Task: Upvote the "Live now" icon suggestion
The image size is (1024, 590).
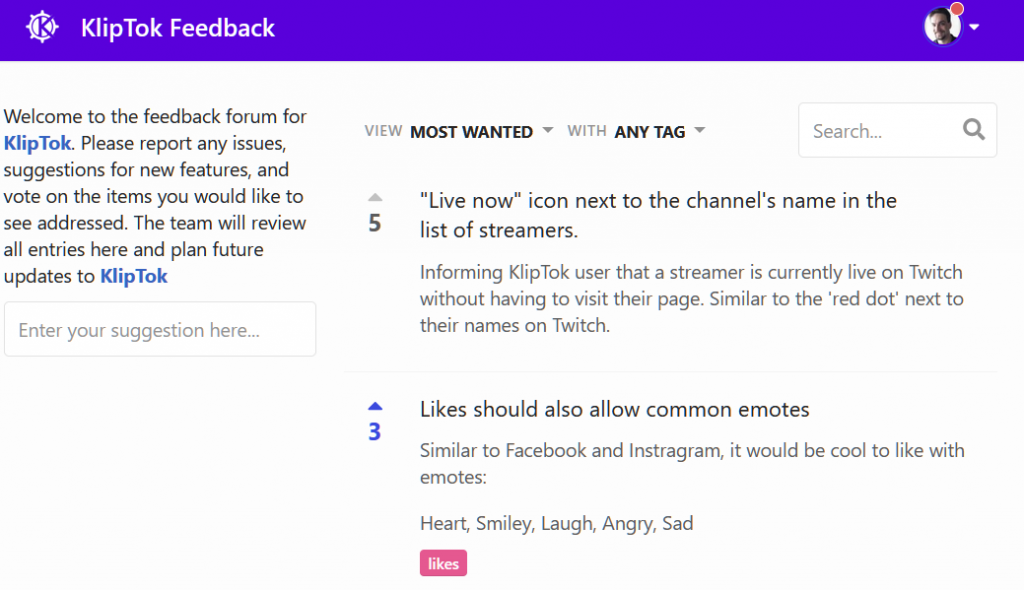Action: point(375,197)
